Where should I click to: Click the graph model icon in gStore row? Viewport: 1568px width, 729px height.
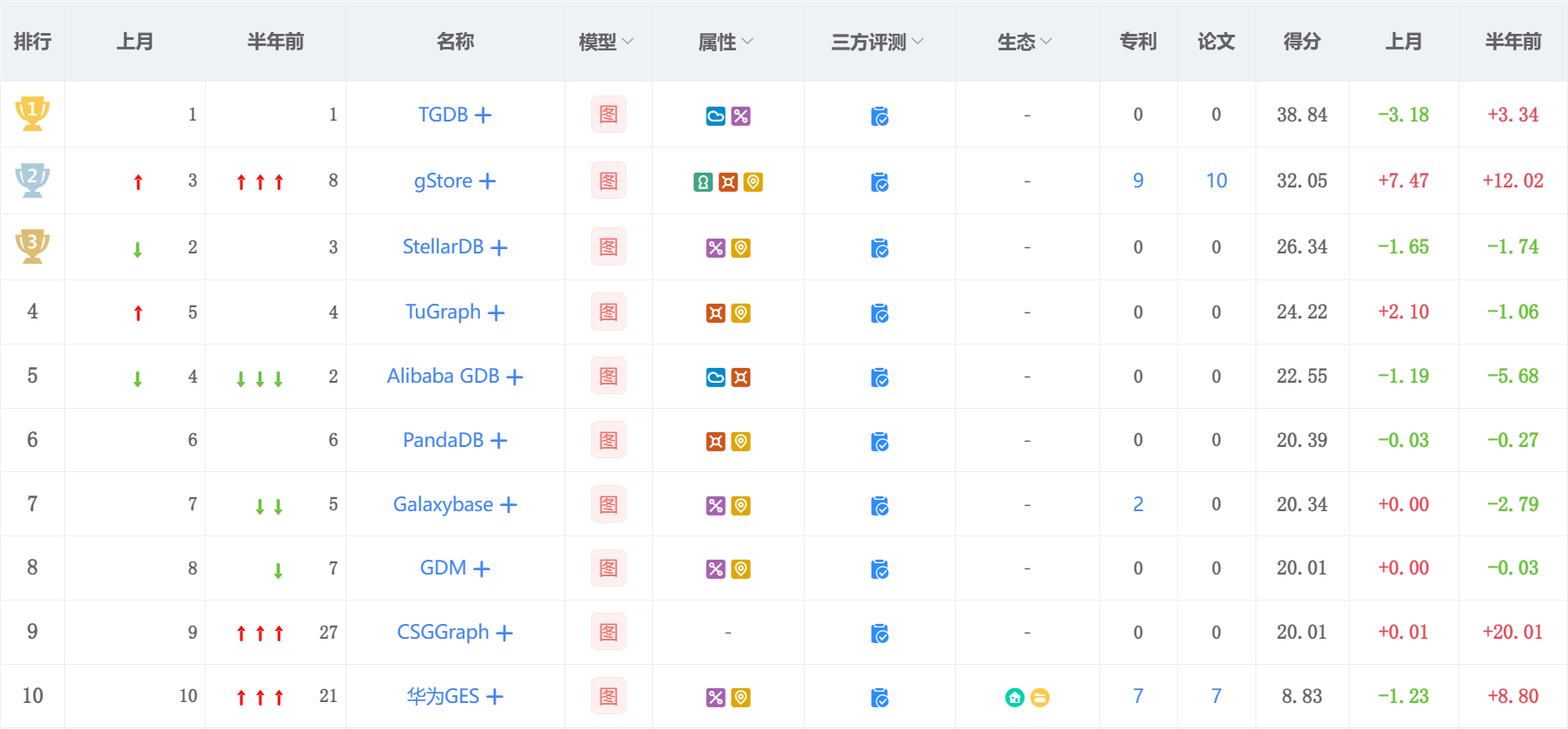[609, 181]
